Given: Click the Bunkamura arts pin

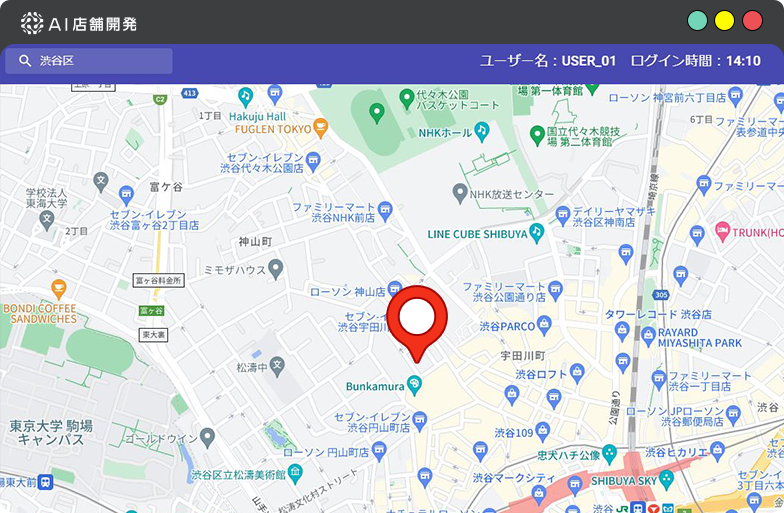Looking at the screenshot, I should pyautogui.click(x=414, y=386).
